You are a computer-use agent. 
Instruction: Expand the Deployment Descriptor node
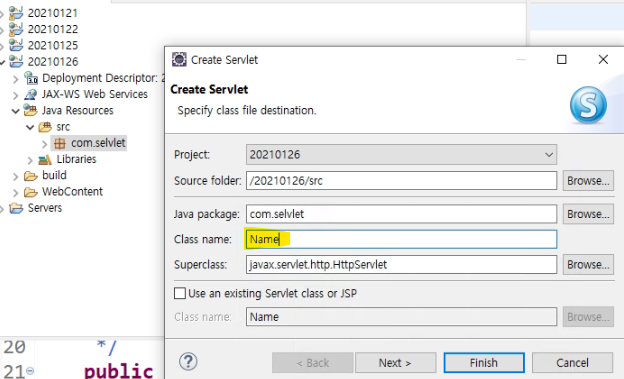16,79
